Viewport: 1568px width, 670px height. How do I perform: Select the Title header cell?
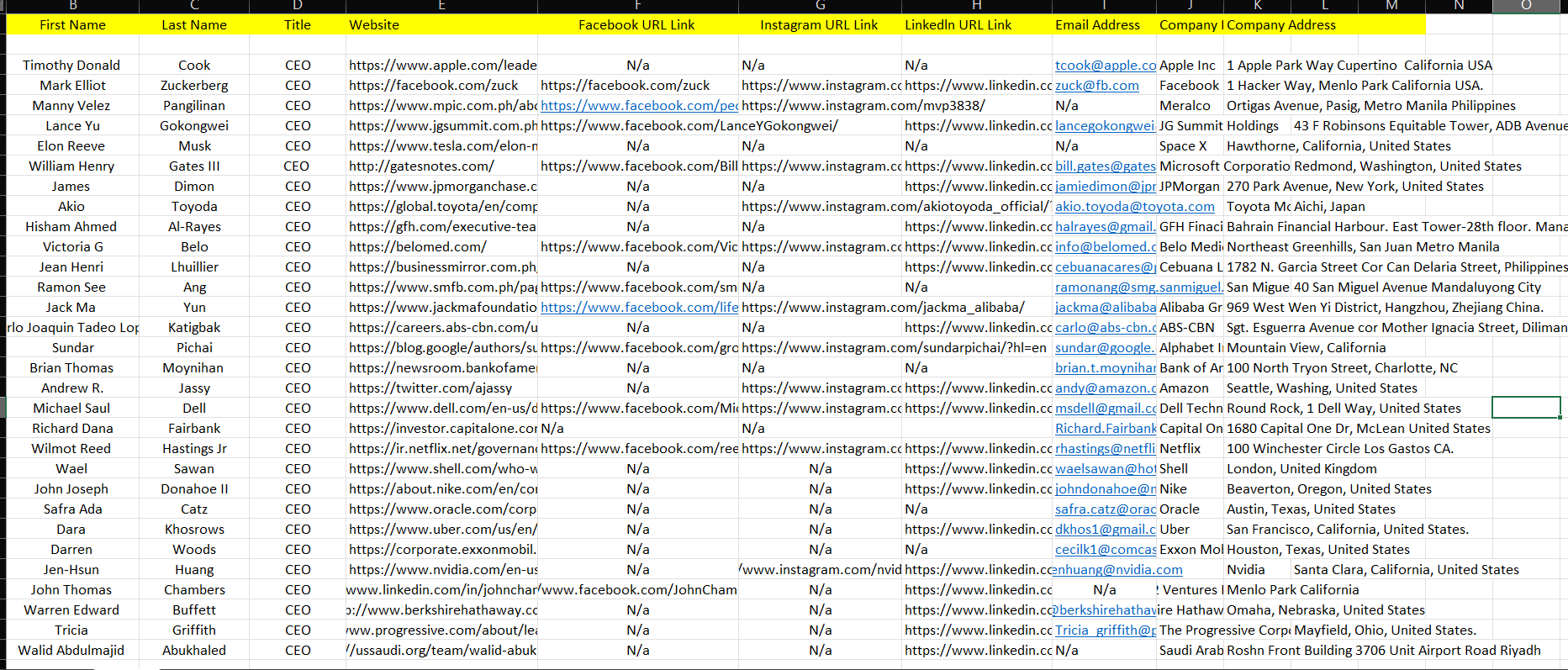click(x=298, y=24)
